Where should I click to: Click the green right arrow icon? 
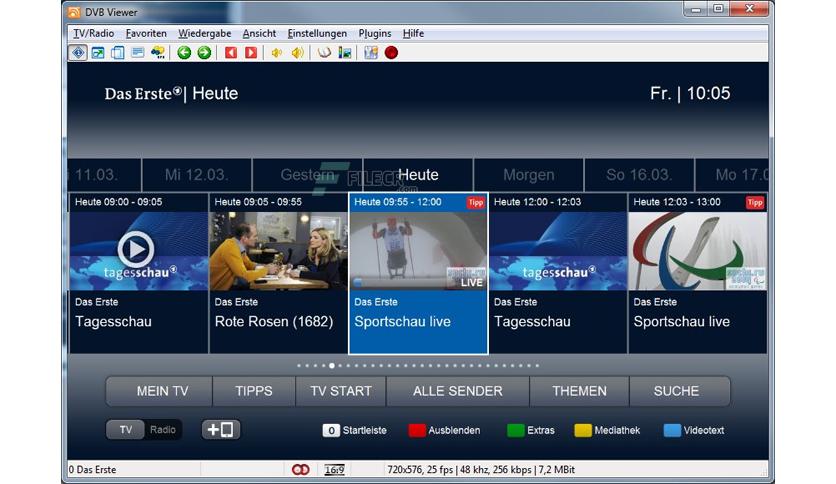204,53
